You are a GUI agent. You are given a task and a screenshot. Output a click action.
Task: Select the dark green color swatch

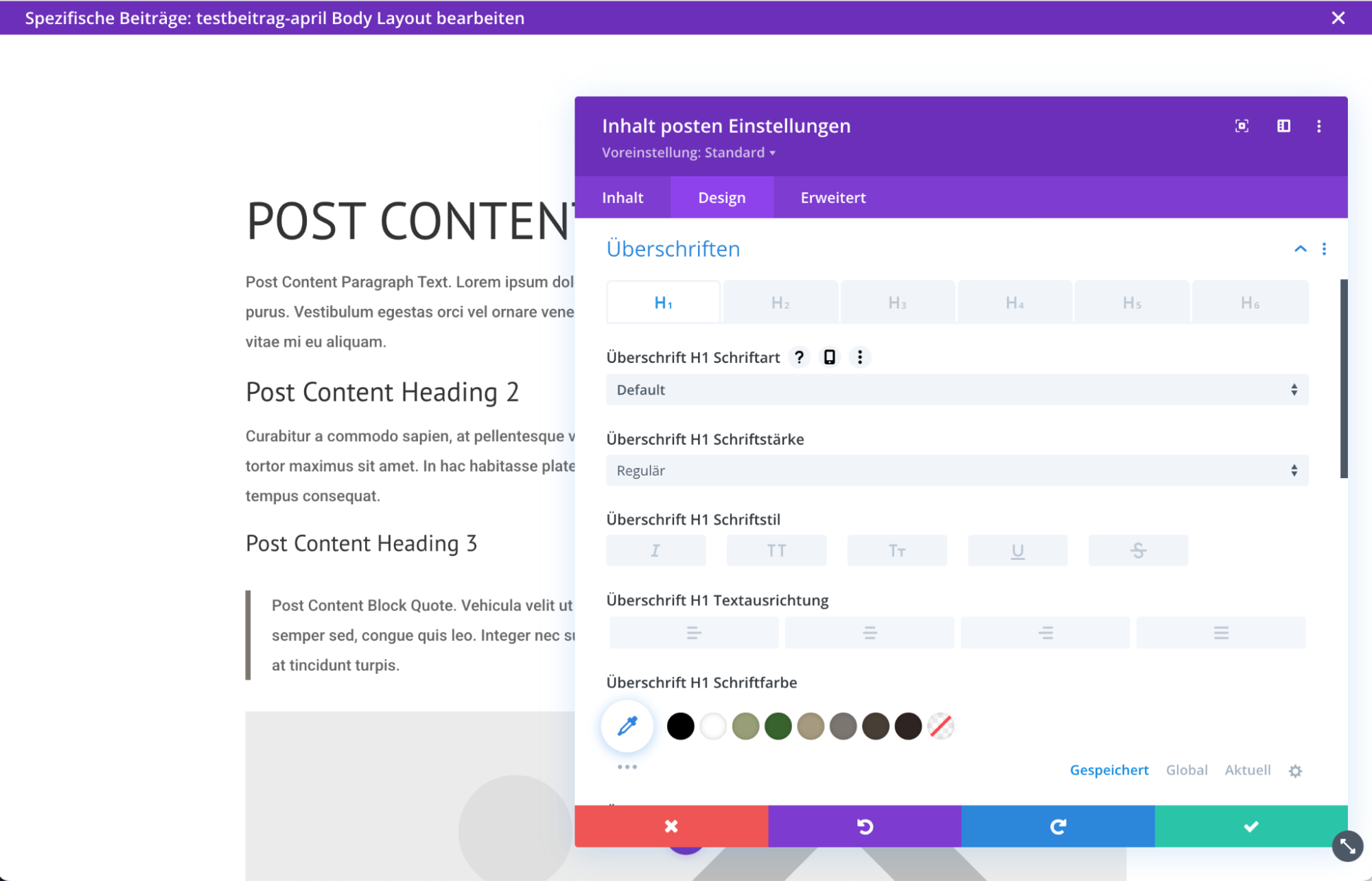click(778, 726)
